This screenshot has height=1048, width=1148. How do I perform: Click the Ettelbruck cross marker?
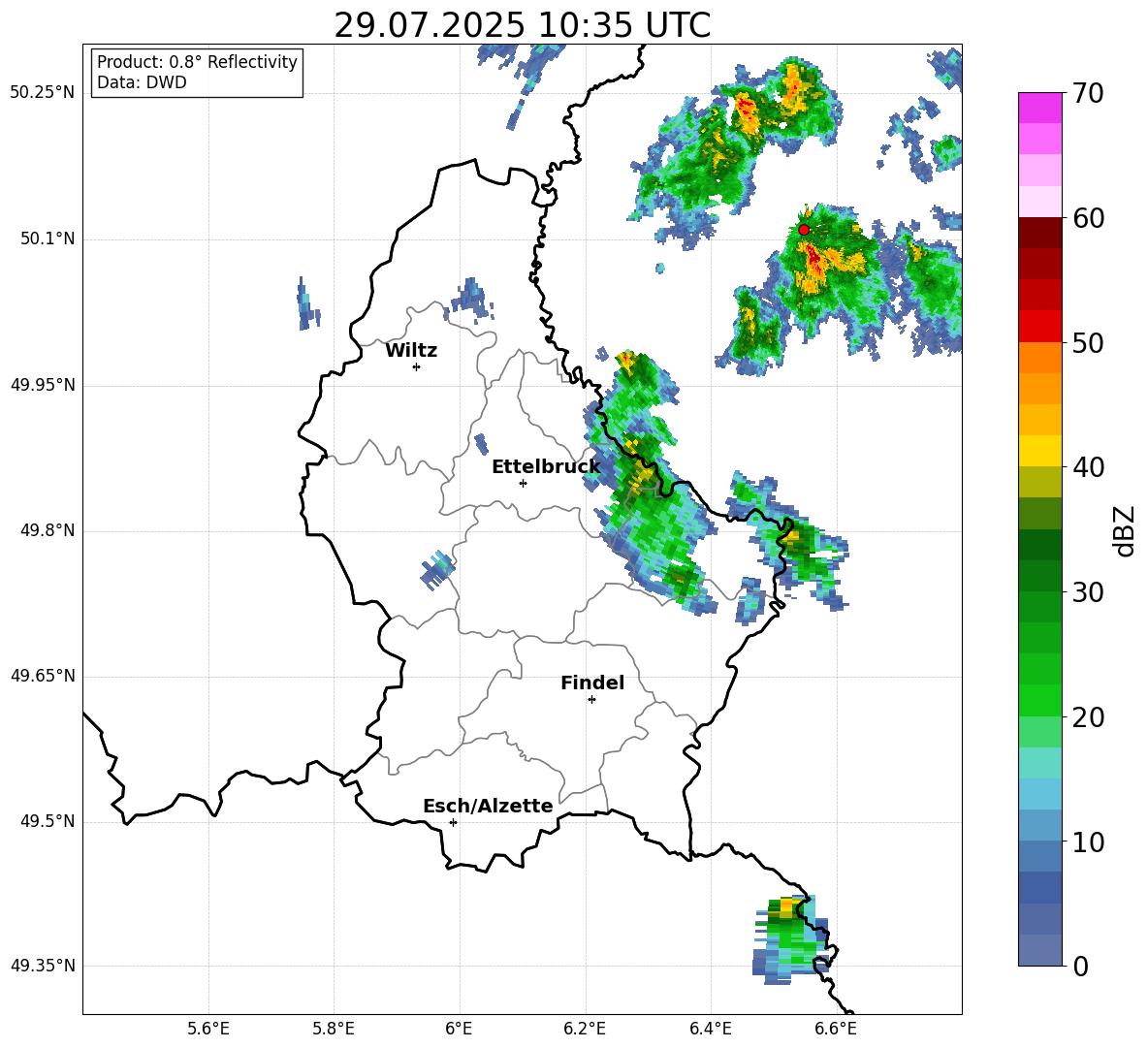(x=523, y=483)
